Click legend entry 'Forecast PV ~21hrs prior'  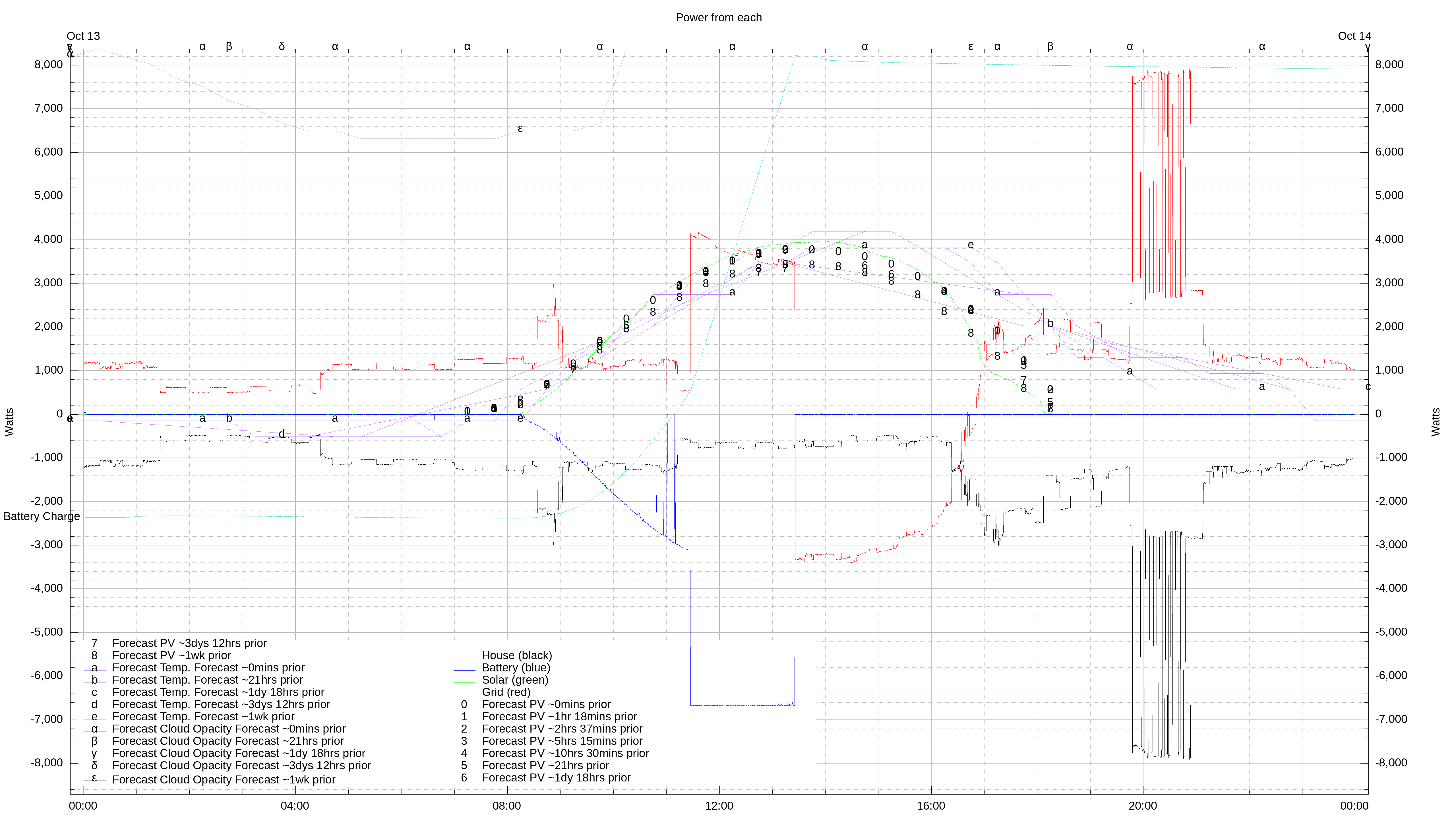coord(545,765)
